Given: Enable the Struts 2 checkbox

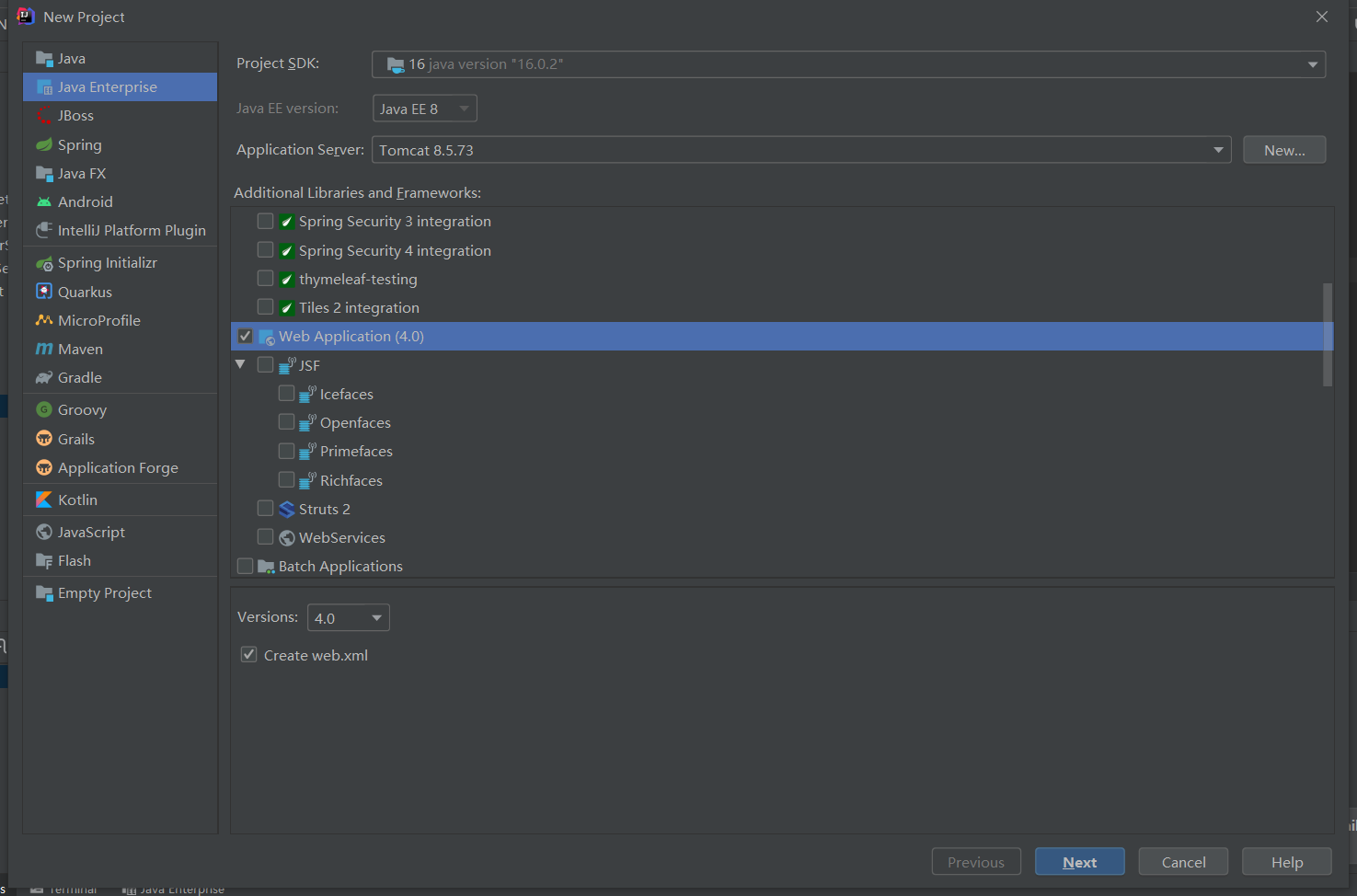Looking at the screenshot, I should point(266,509).
